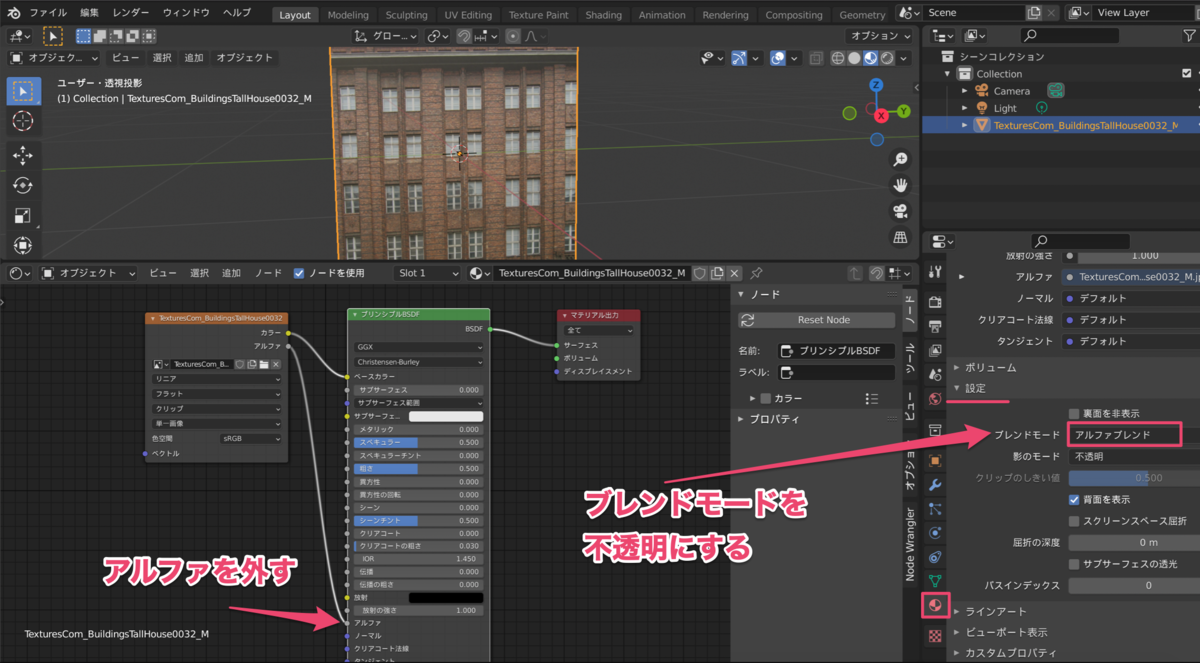Select the Move tool
Image resolution: width=1200 pixels, height=663 pixels.
22,155
